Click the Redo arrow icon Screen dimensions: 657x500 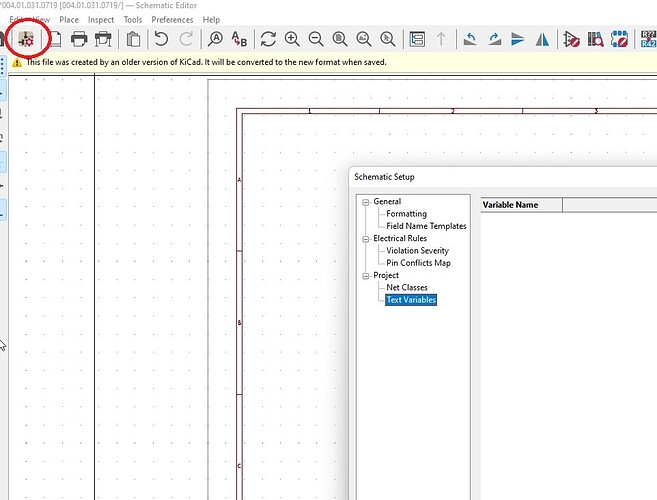[x=186, y=39]
